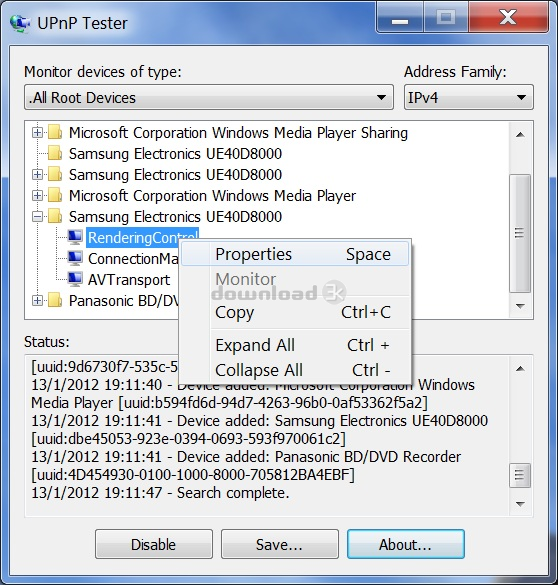The width and height of the screenshot is (558, 585).
Task: Click the ConnectionManager service monitor icon
Action: click(x=75, y=258)
